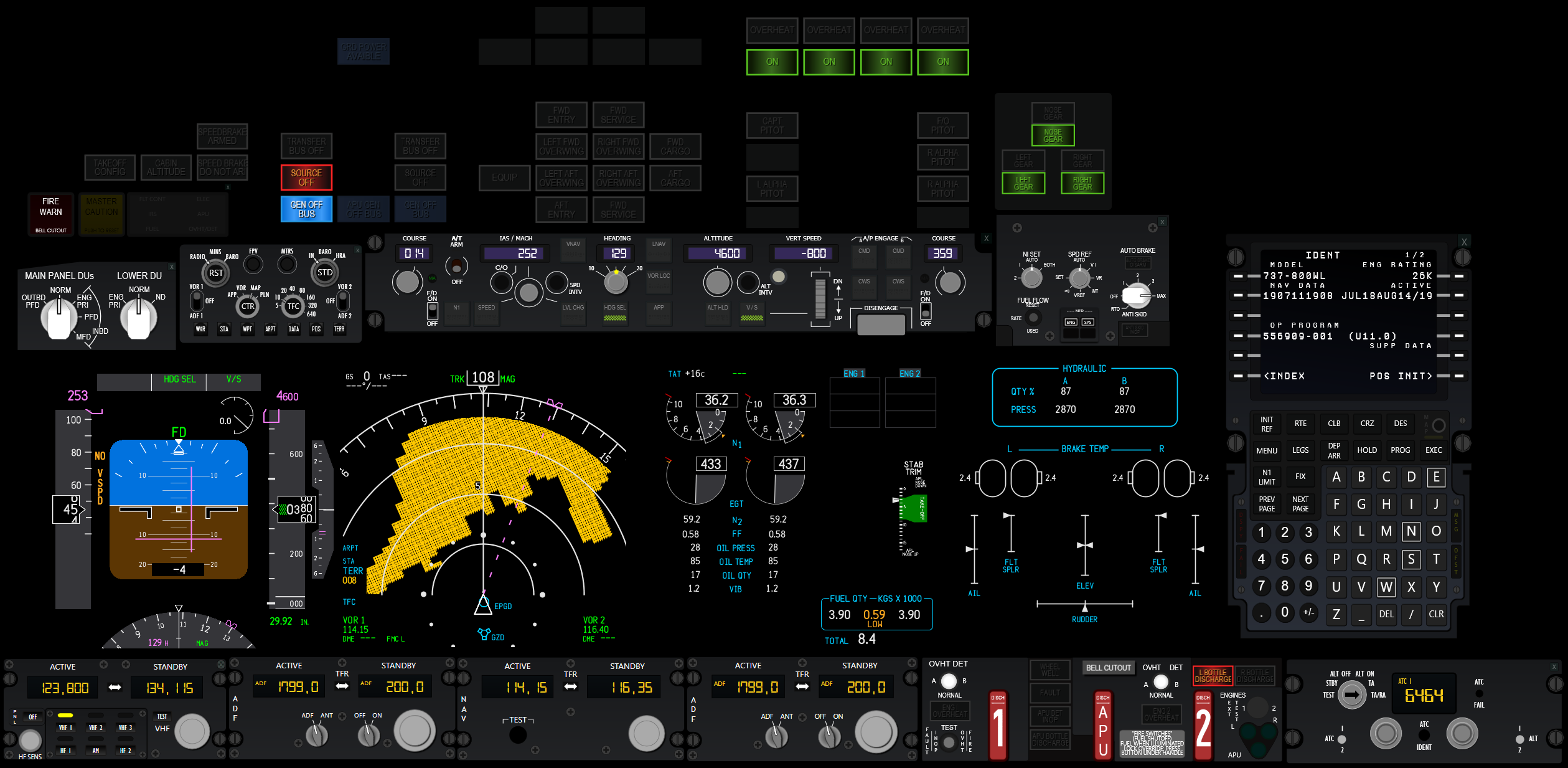Toggle the A/T ARM switch
This screenshot has height=768, width=1568.
point(456,267)
